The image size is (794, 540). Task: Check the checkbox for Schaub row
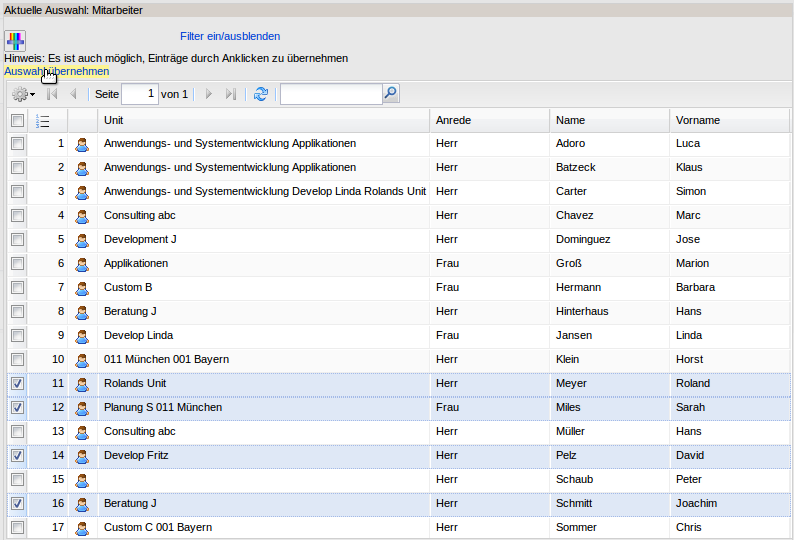point(17,480)
